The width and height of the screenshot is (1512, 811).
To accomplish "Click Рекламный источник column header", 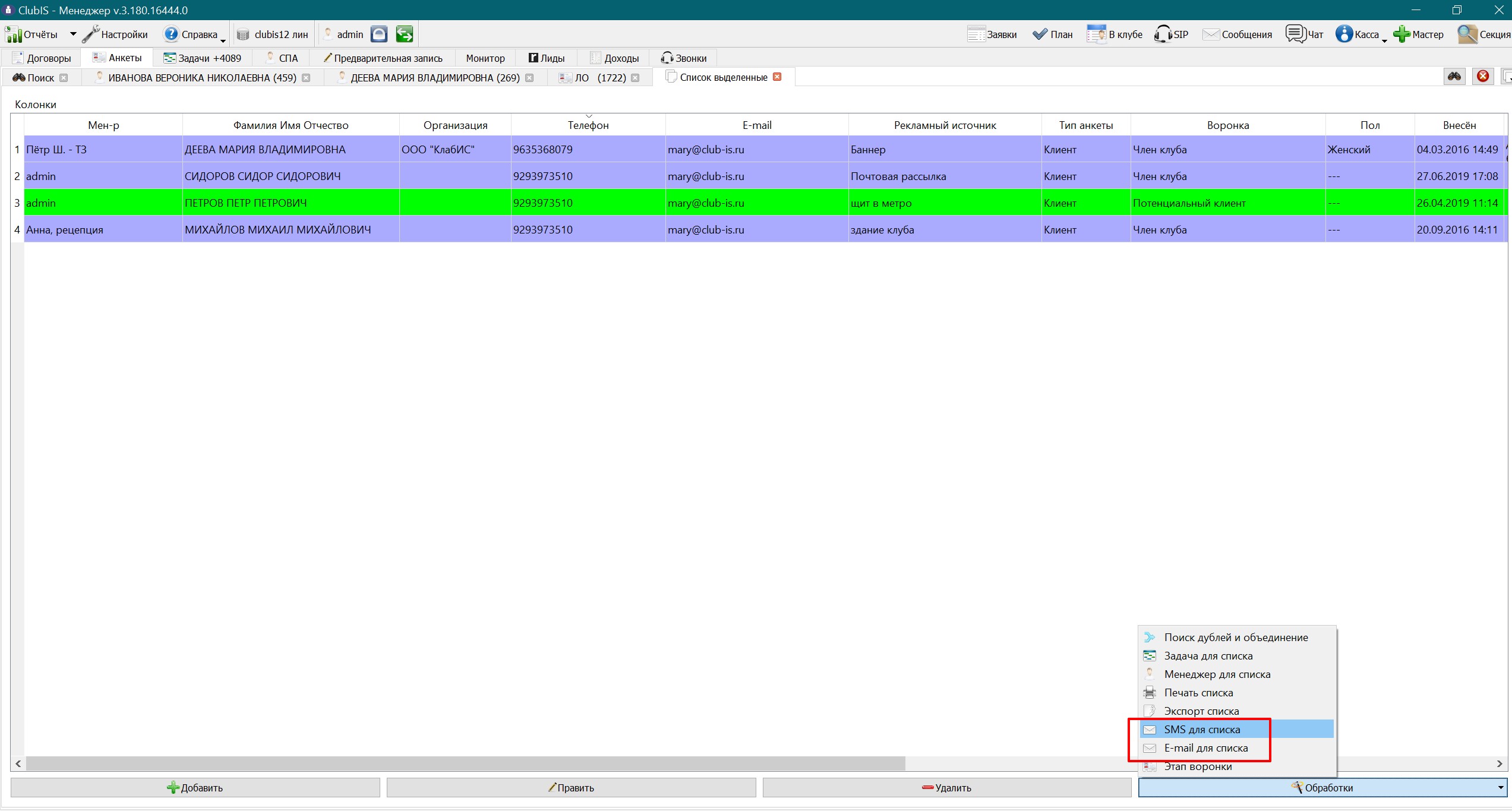I will tap(945, 125).
